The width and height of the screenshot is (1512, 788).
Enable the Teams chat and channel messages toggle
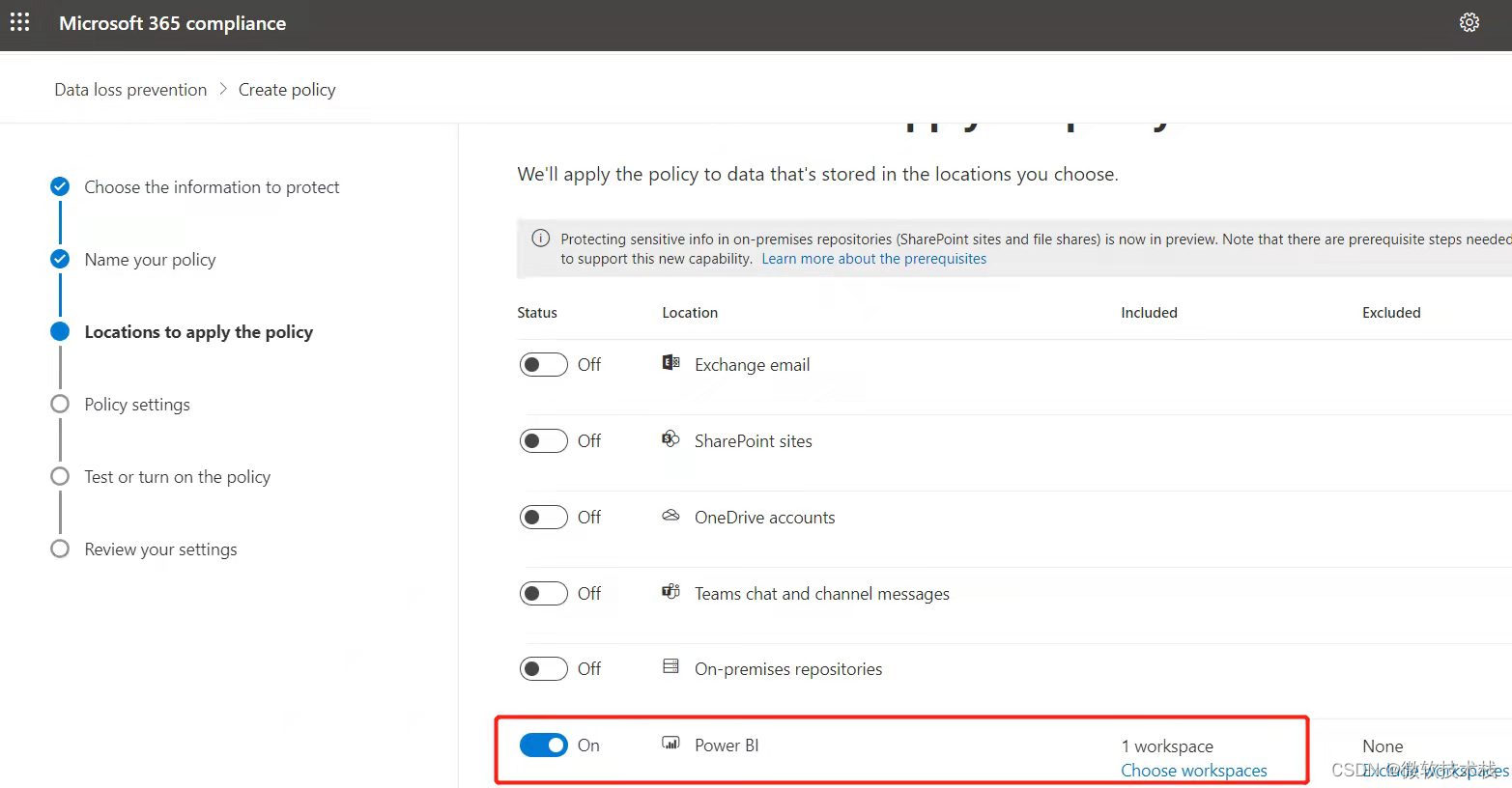pos(543,593)
